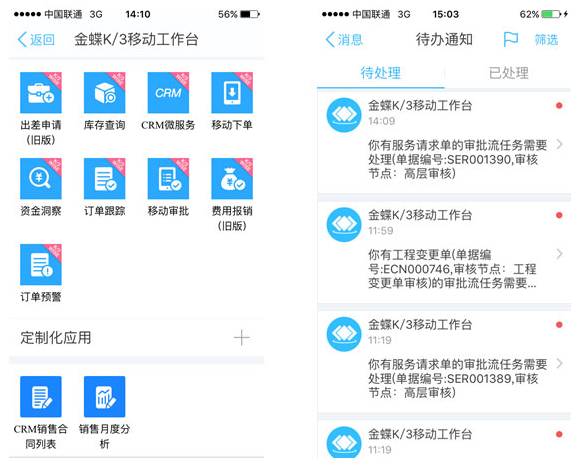Return to 消息 messages list
Screen dimensions: 575x476
344,40
